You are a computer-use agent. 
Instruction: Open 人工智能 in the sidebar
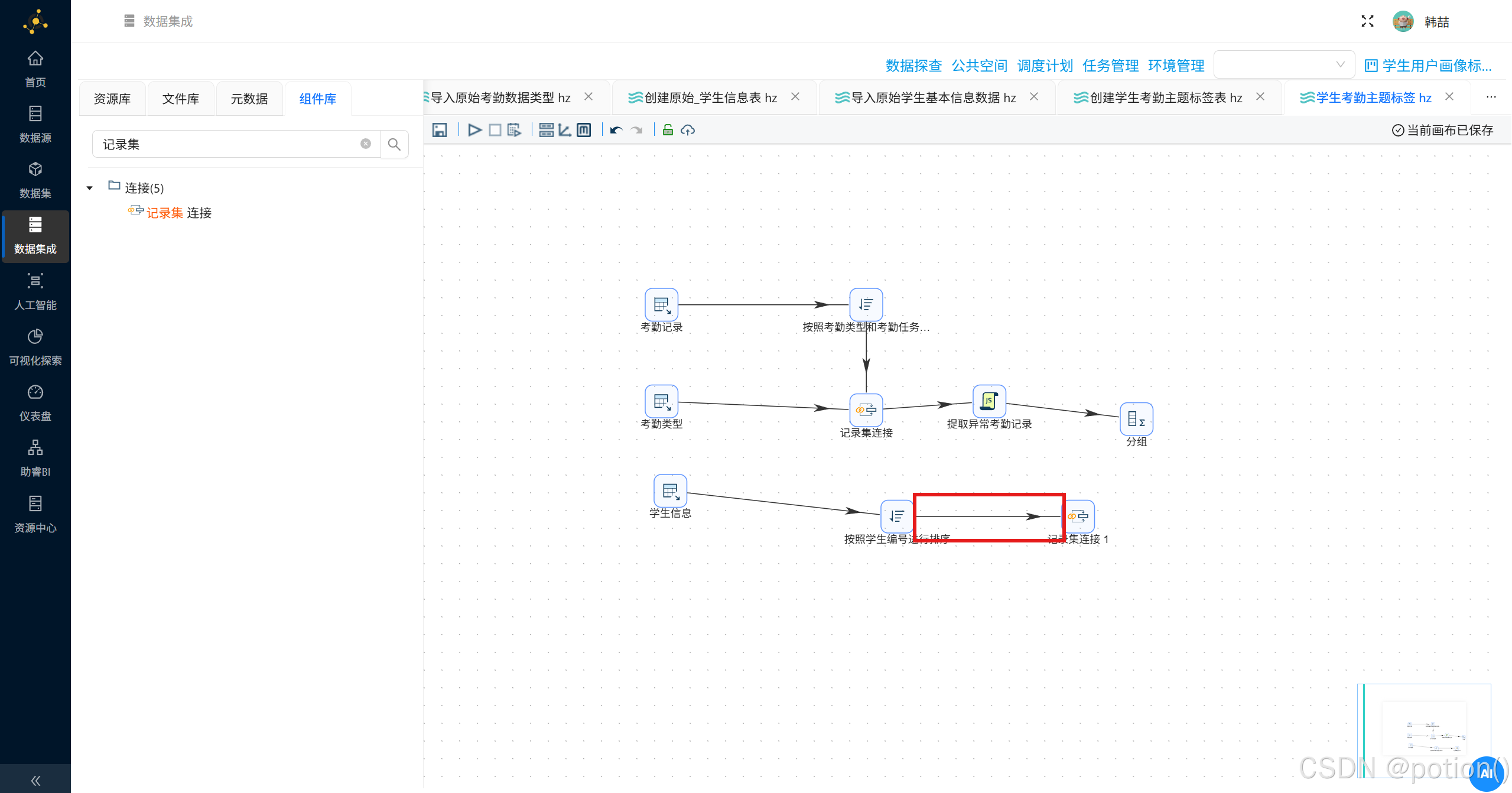[x=35, y=291]
